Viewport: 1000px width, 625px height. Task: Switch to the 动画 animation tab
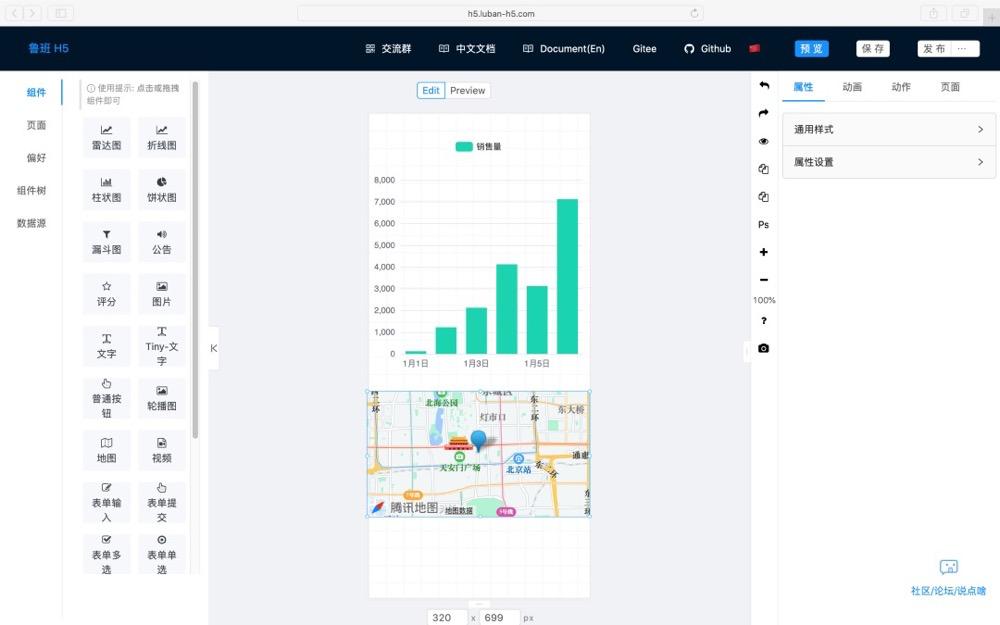pos(851,87)
